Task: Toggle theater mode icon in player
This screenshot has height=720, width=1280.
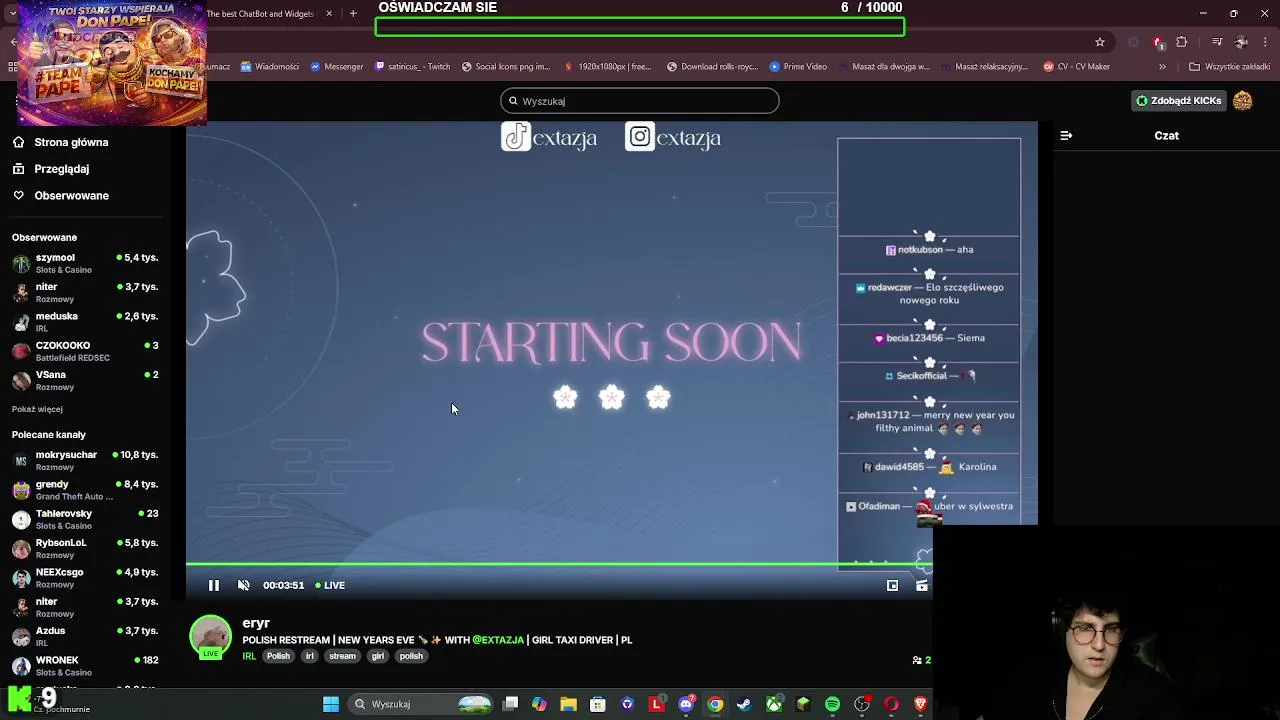Action: click(x=922, y=585)
